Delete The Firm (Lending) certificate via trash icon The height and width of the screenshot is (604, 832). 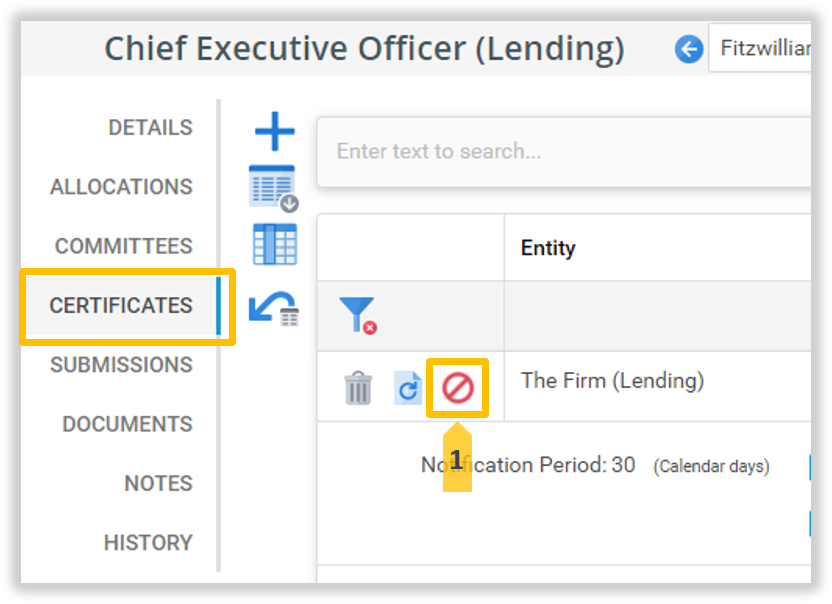(x=358, y=387)
